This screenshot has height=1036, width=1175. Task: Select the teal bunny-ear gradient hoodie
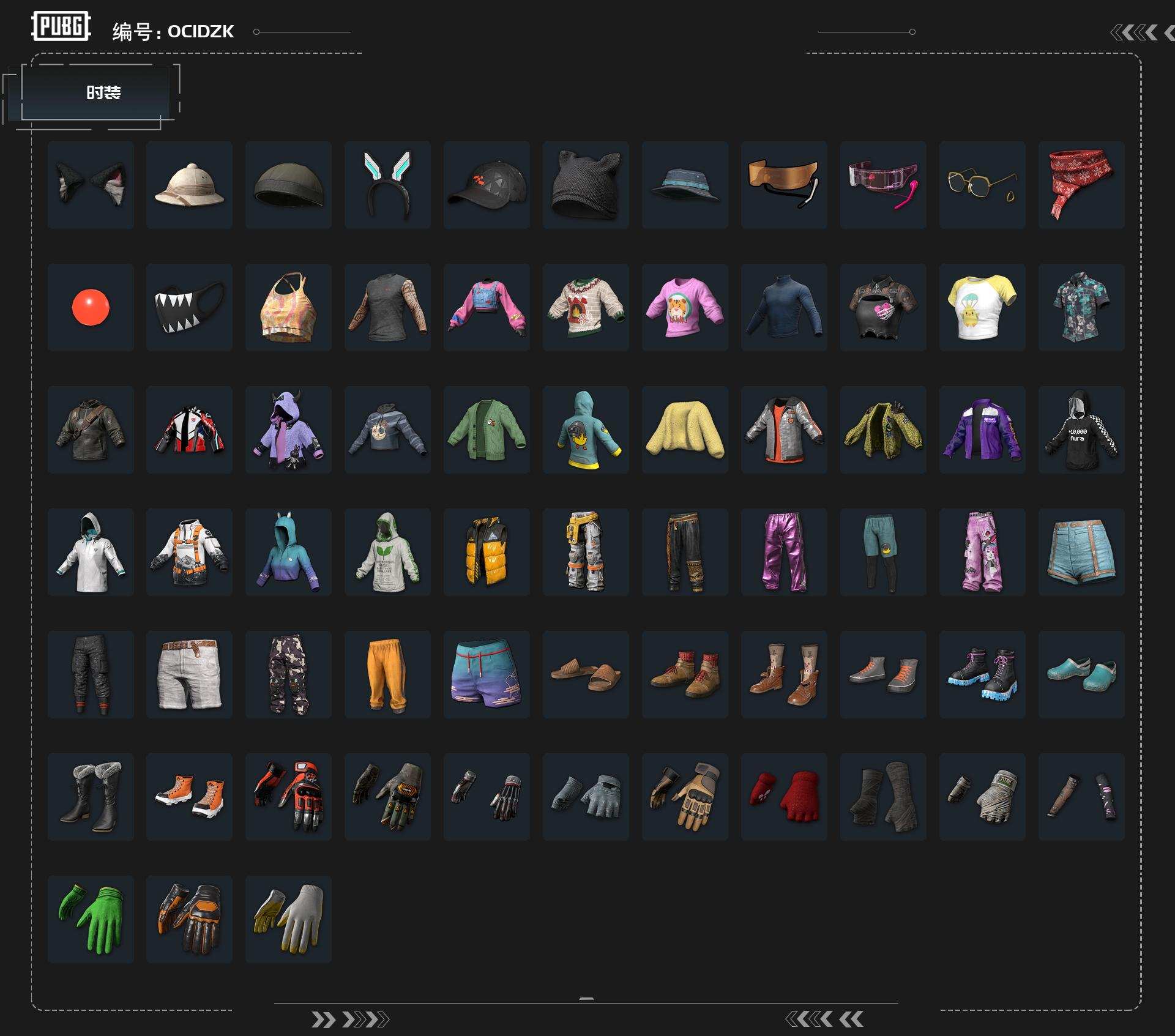tap(289, 552)
